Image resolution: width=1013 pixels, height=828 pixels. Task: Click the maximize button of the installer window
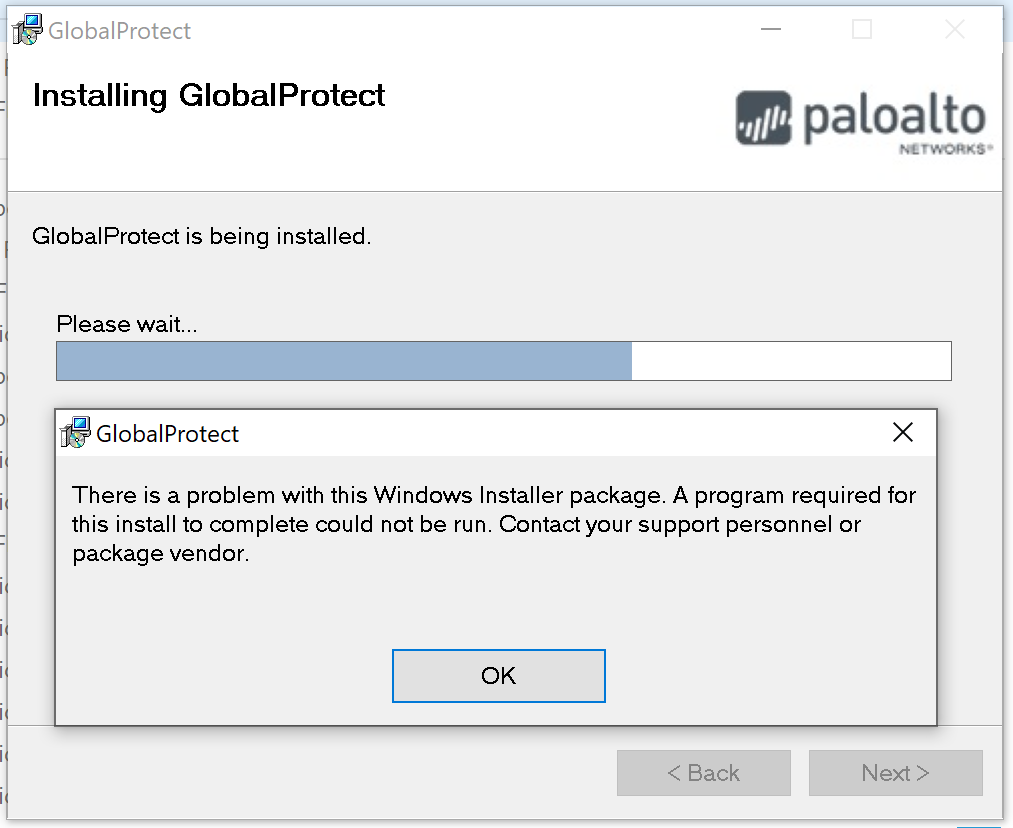(861, 29)
